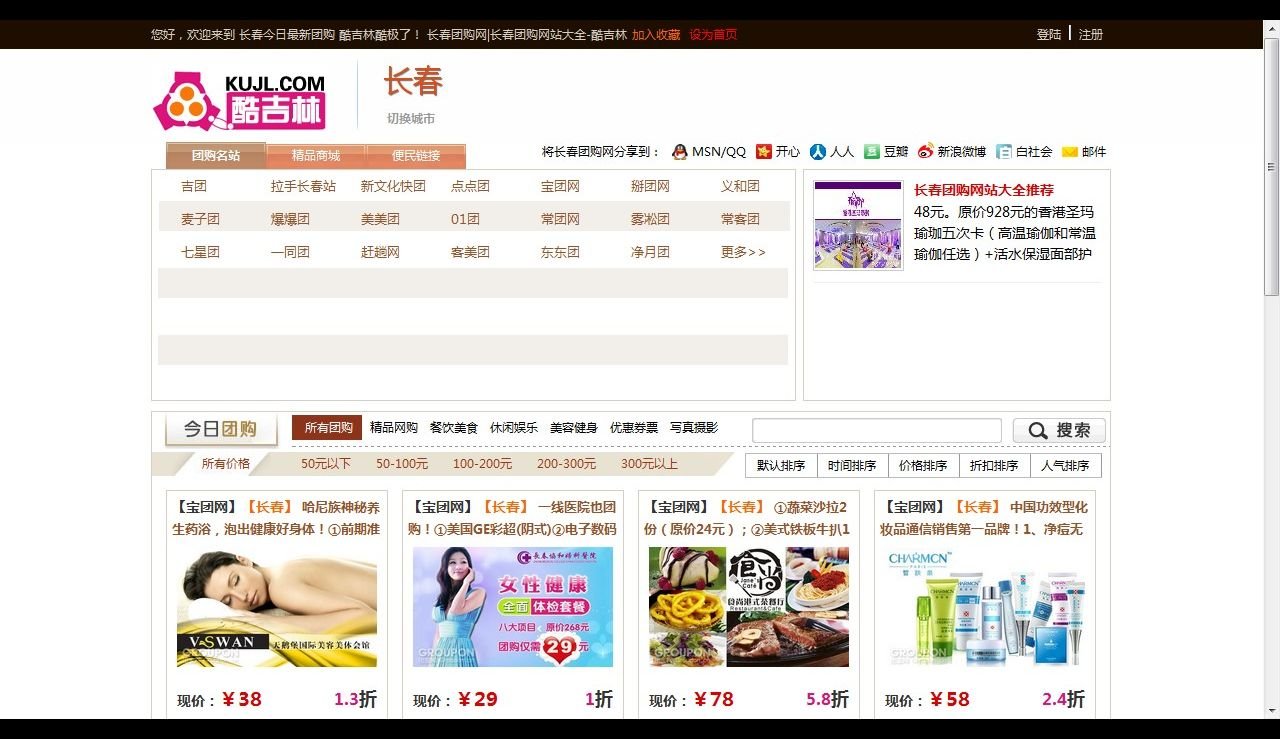Share to 人人网 via its icon
The image size is (1280, 739).
coord(817,151)
